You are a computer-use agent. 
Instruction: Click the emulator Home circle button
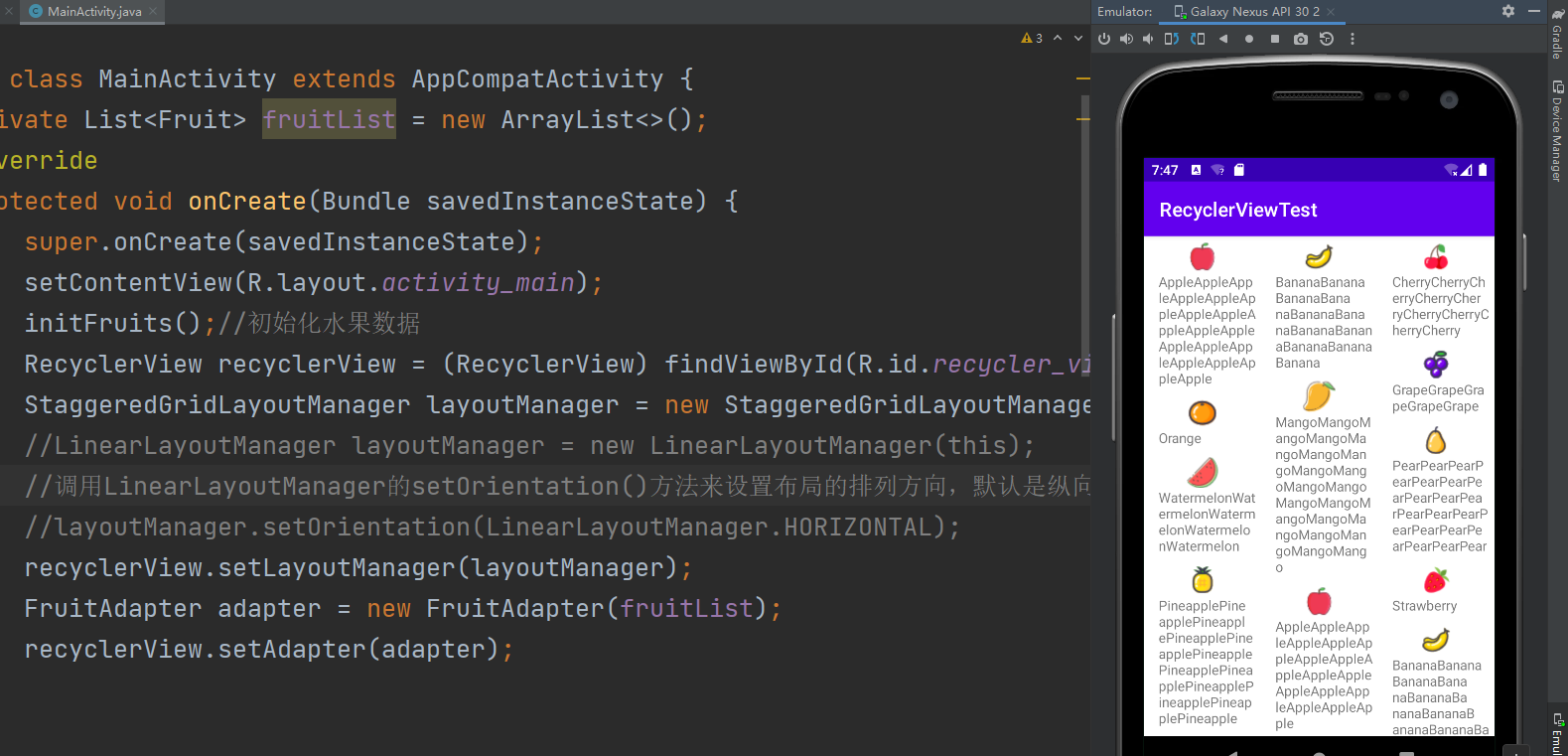click(1249, 39)
